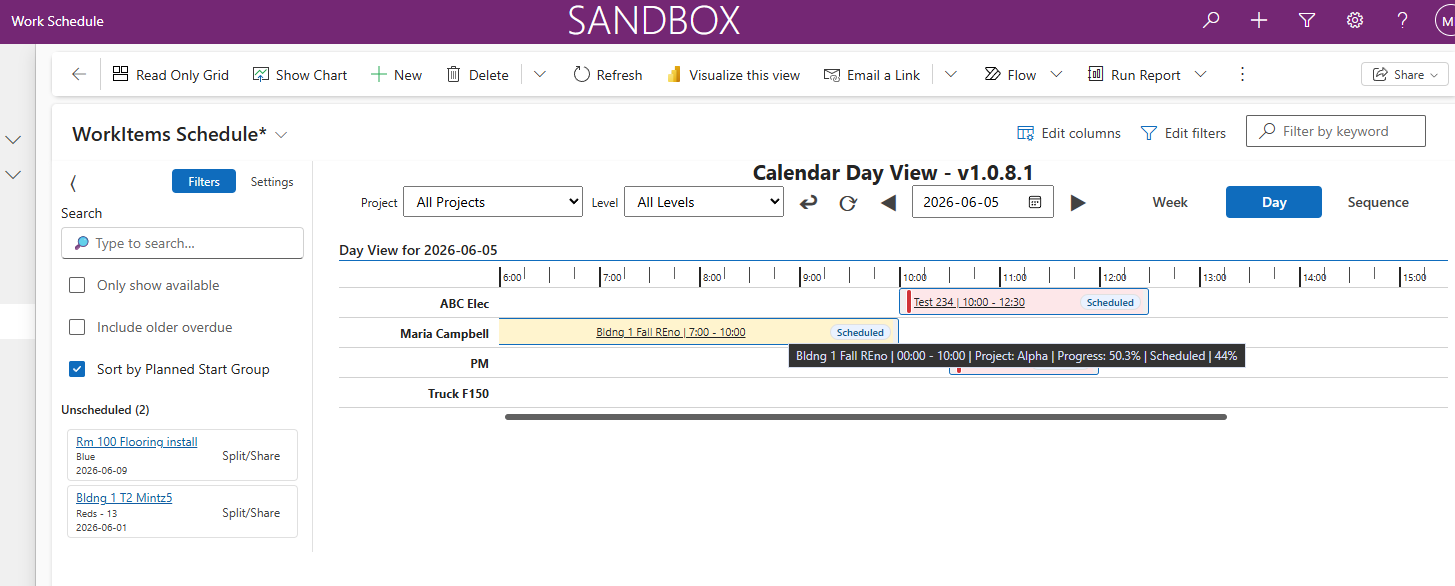Expand the blue chevron in the left rail
The height and width of the screenshot is (586, 1455).
pos(14,140)
